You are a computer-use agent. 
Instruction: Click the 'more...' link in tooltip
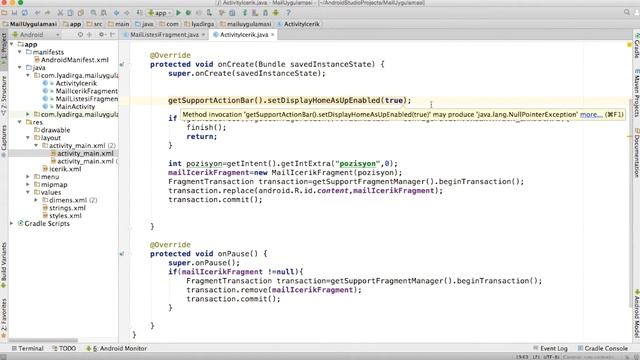point(591,115)
